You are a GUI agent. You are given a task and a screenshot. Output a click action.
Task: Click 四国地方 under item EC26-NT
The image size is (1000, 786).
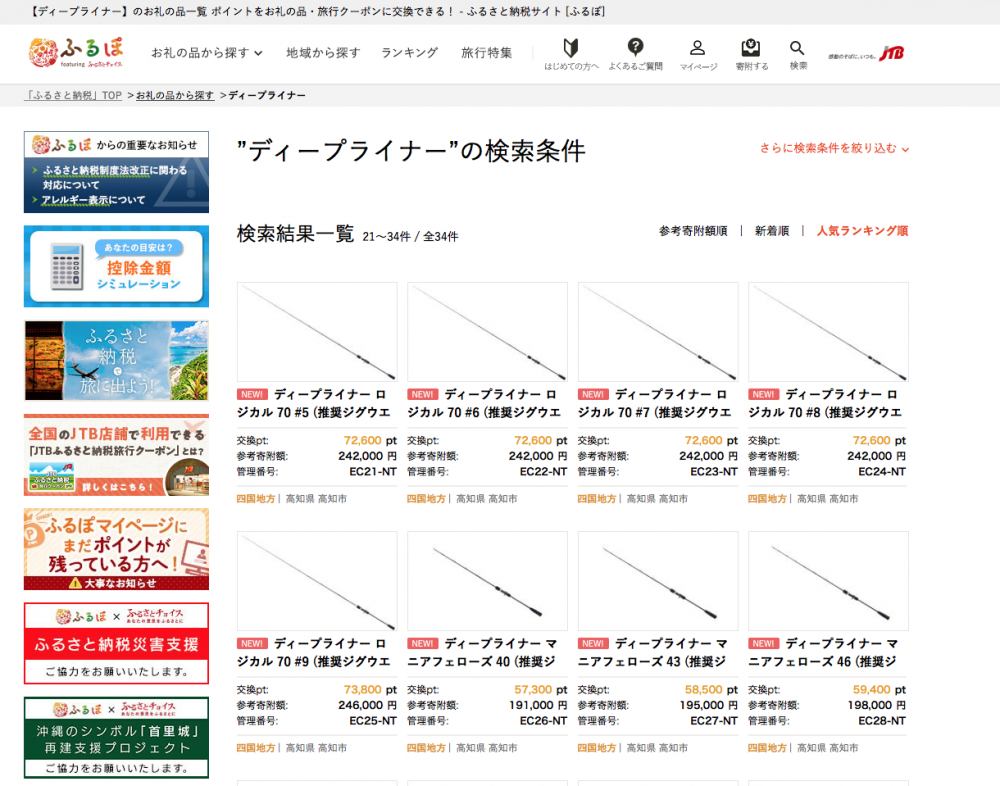[x=426, y=748]
